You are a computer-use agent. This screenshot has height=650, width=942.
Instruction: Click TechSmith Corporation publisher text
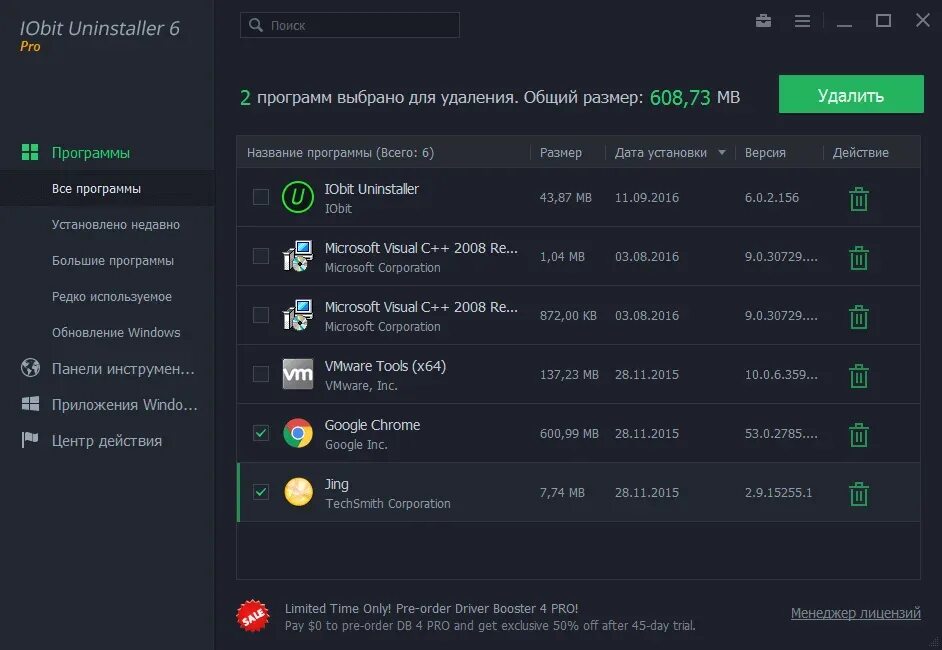(x=387, y=503)
